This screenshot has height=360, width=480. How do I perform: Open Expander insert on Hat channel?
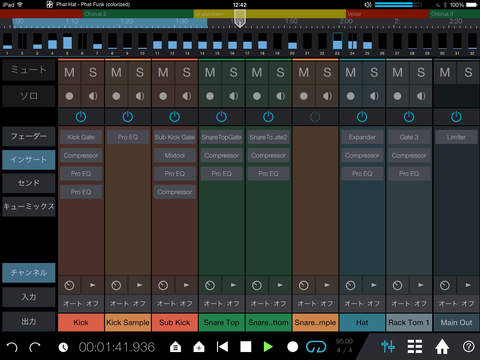coord(362,137)
